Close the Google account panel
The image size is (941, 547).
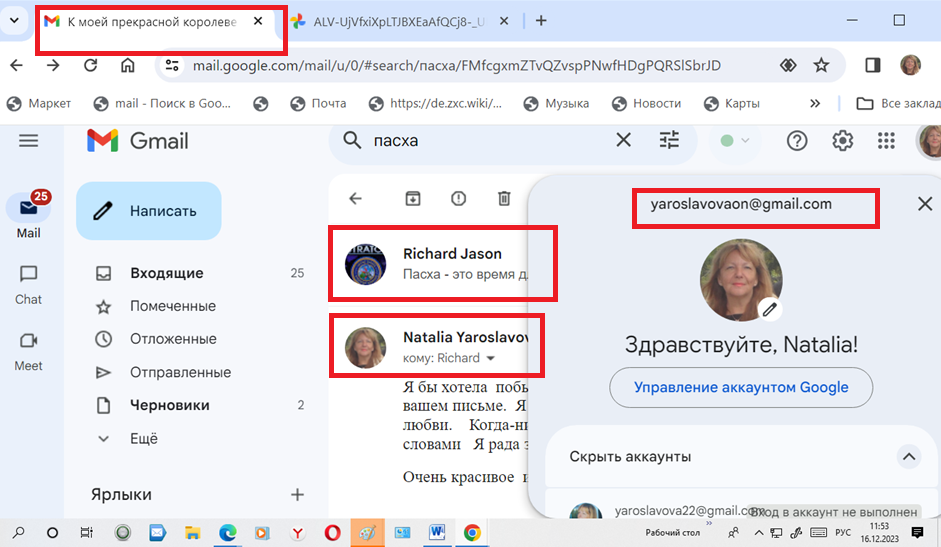pos(925,204)
